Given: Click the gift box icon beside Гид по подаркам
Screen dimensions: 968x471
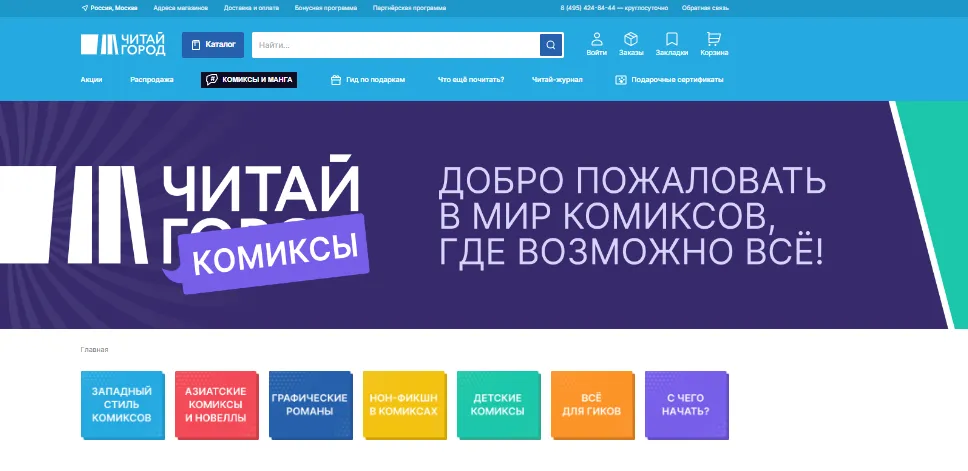Looking at the screenshot, I should click(336, 80).
